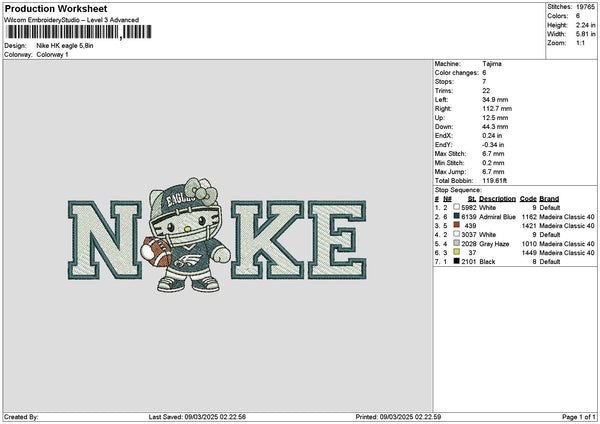600x424 pixels.
Task: Click the Total Bobbin value 119.61ft
Action: click(x=494, y=181)
